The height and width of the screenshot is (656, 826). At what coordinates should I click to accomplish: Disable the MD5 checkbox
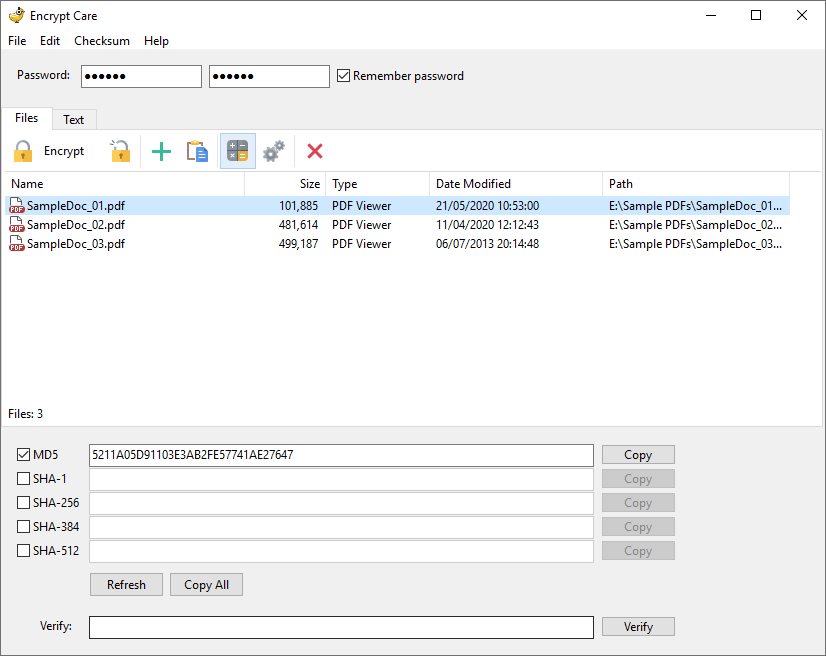[x=23, y=454]
